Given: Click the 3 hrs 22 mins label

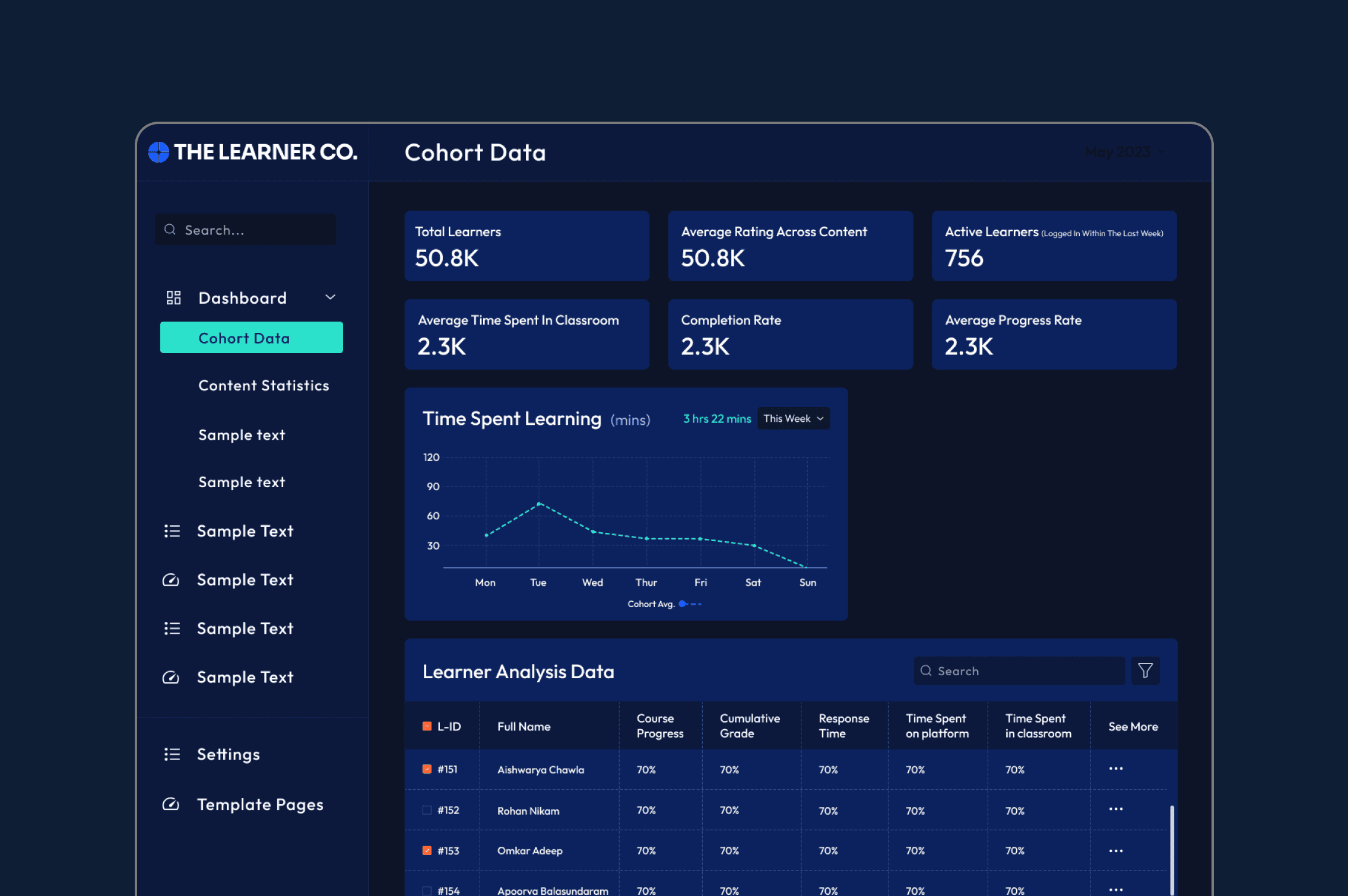Looking at the screenshot, I should (x=717, y=418).
